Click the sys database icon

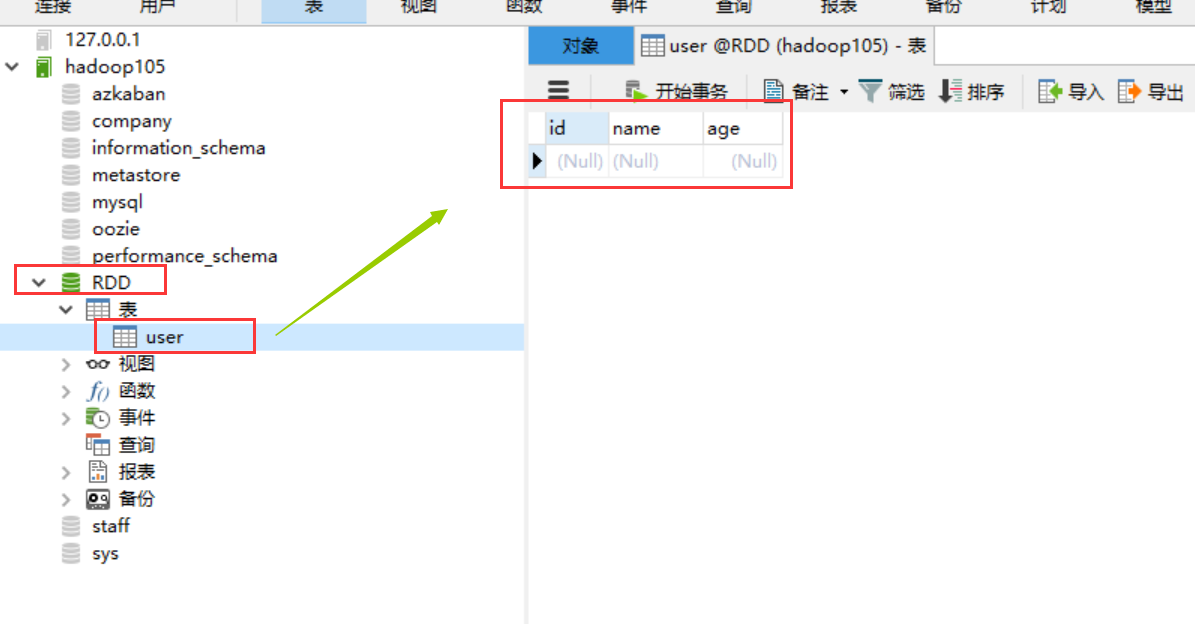(71, 554)
